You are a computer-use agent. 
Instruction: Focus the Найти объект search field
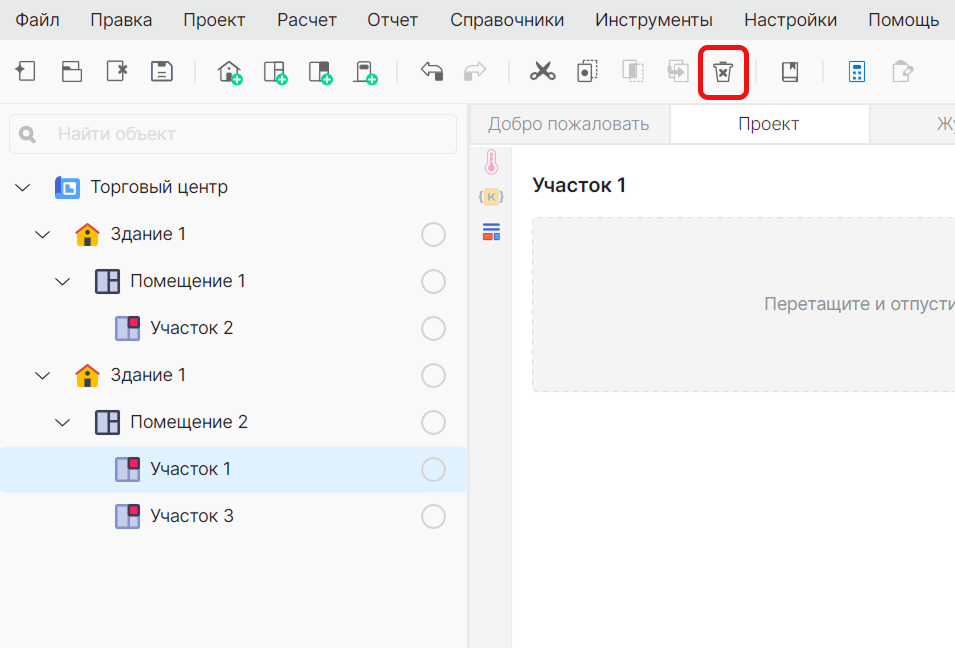pos(233,134)
